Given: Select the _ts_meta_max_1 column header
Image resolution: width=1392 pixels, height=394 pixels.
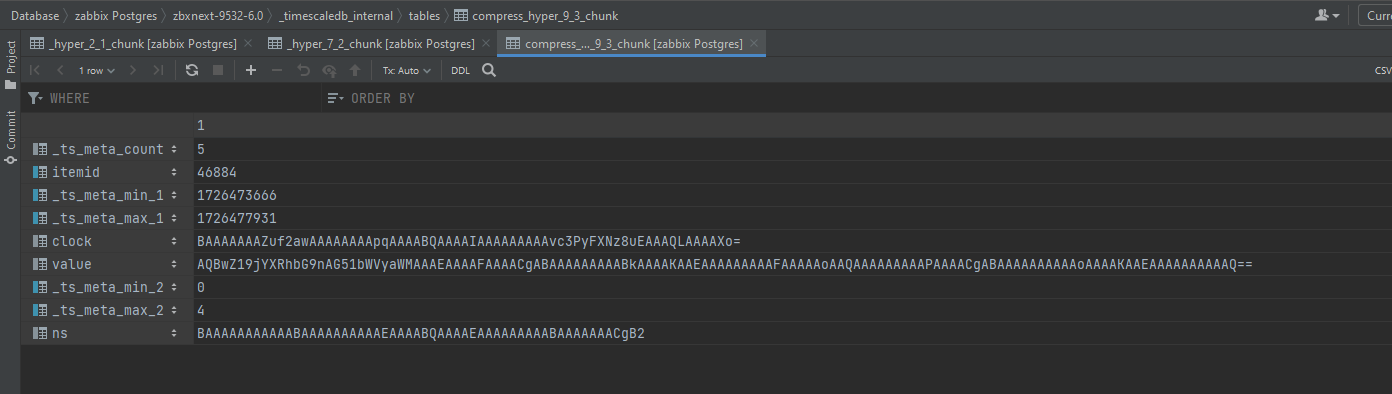Looking at the screenshot, I should [x=107, y=218].
